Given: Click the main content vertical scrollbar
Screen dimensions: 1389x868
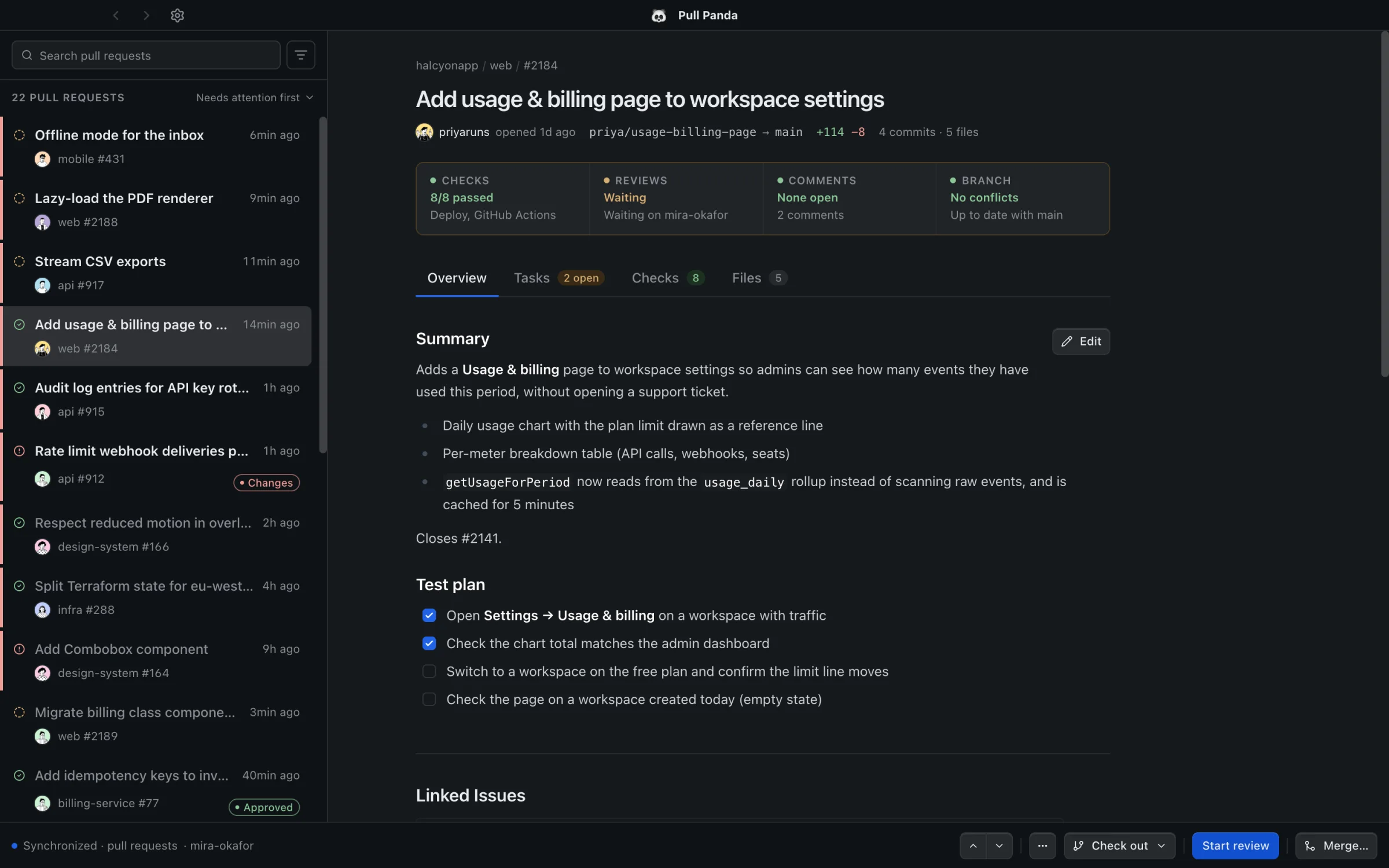Looking at the screenshot, I should (1384, 204).
